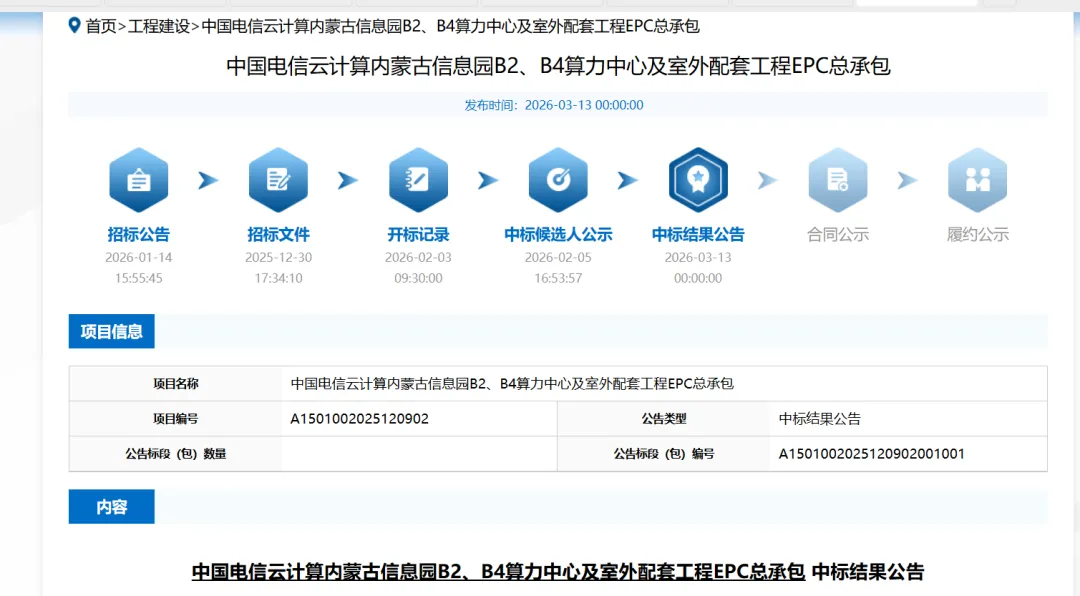1080x596 pixels.
Task: Click the 项目编号 label cell
Action: [x=176, y=419]
